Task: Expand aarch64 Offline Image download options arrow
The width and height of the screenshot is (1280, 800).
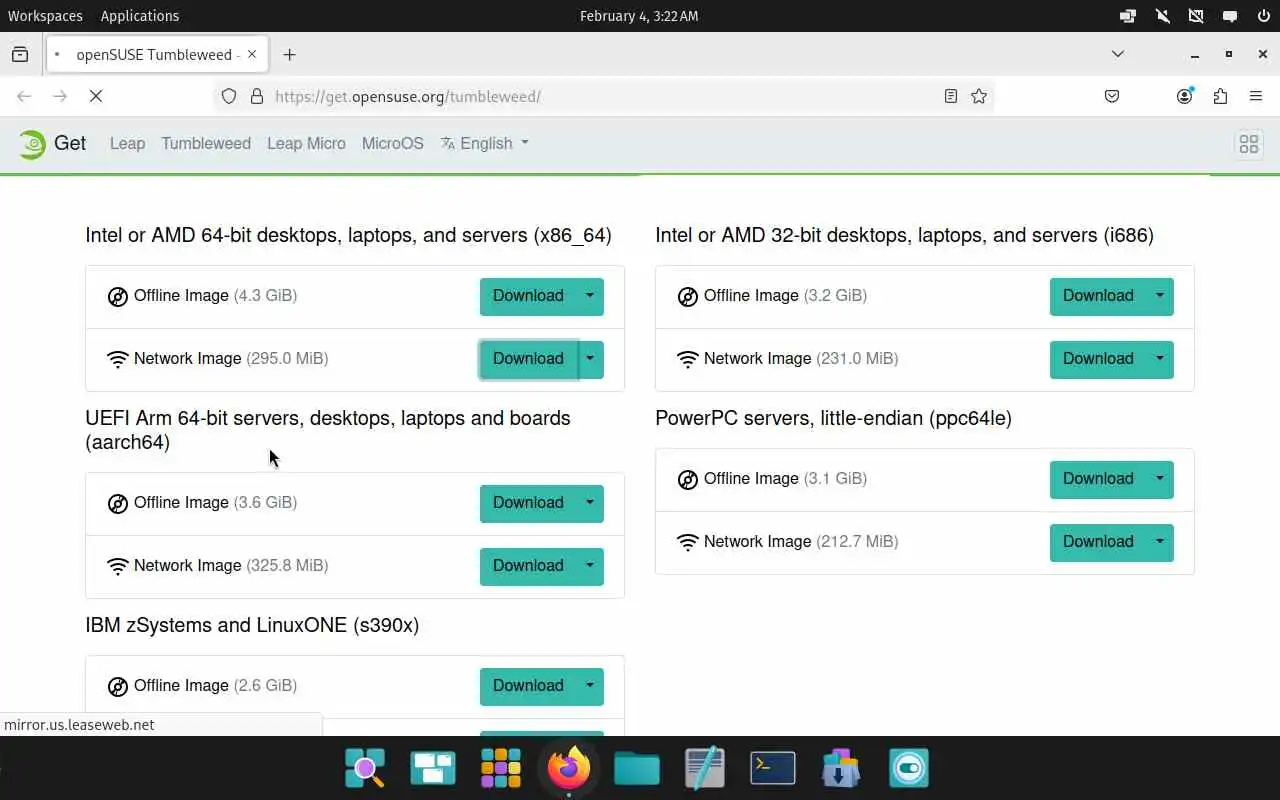Action: [590, 503]
